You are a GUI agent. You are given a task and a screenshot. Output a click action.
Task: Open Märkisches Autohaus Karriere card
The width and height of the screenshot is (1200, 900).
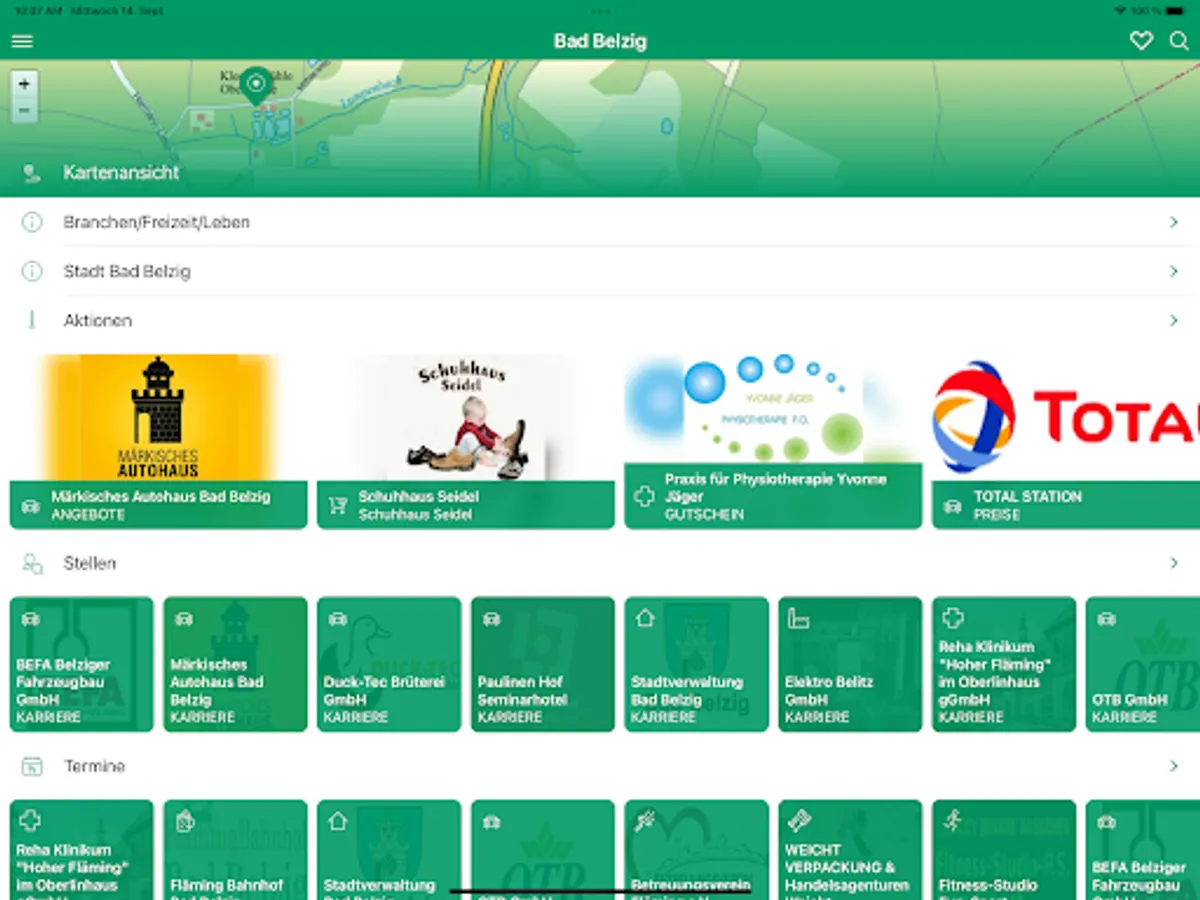236,664
